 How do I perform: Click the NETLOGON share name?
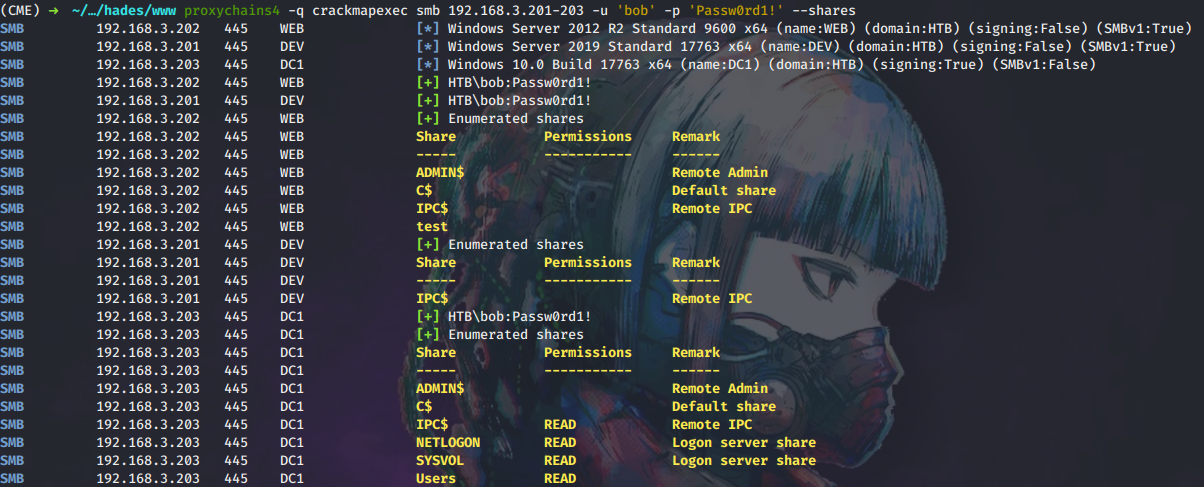[448, 442]
